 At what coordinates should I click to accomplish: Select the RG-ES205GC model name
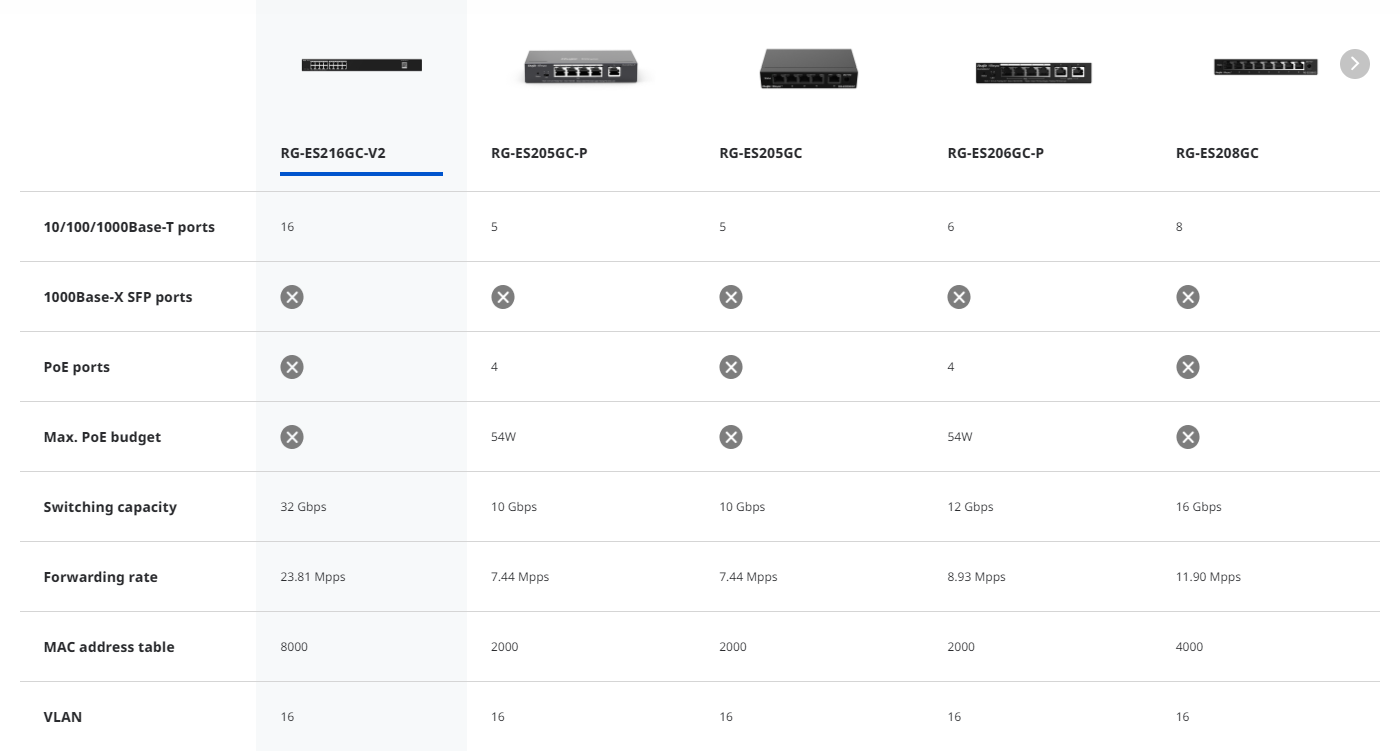(x=760, y=153)
